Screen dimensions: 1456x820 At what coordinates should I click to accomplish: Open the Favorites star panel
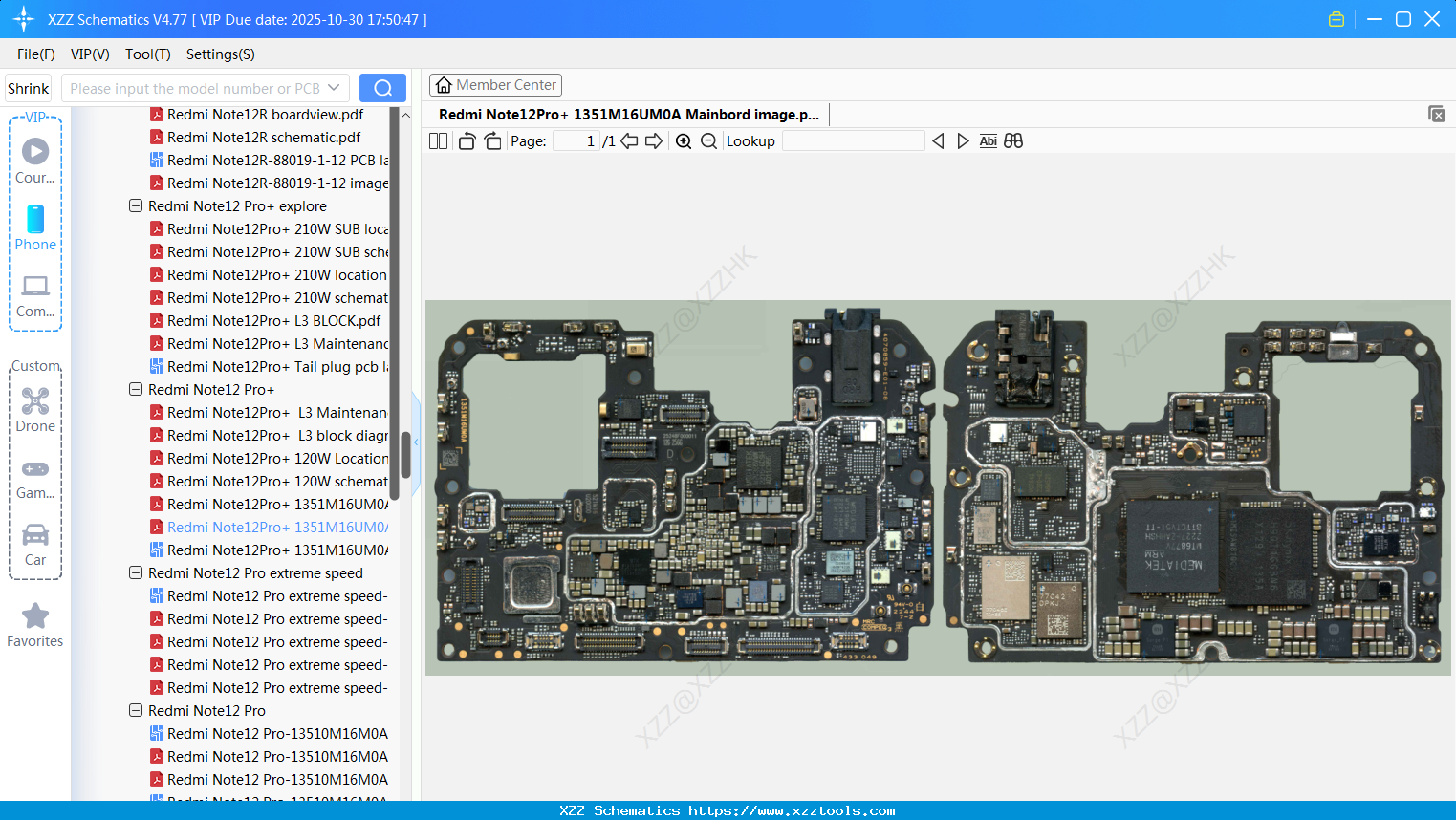[35, 616]
